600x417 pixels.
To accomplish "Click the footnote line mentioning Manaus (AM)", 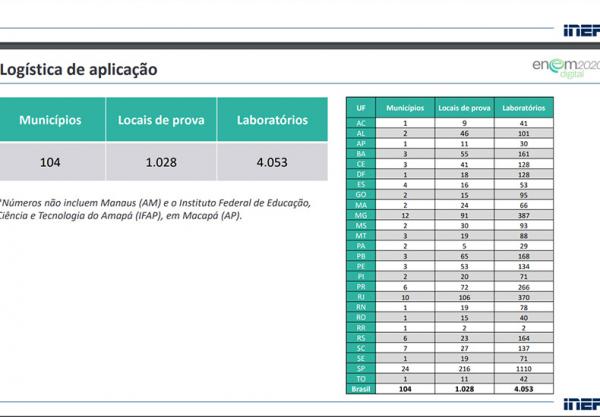I will coord(155,203).
